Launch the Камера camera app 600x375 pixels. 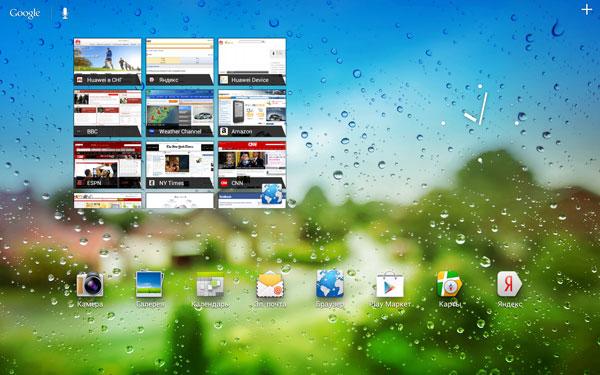tap(90, 289)
